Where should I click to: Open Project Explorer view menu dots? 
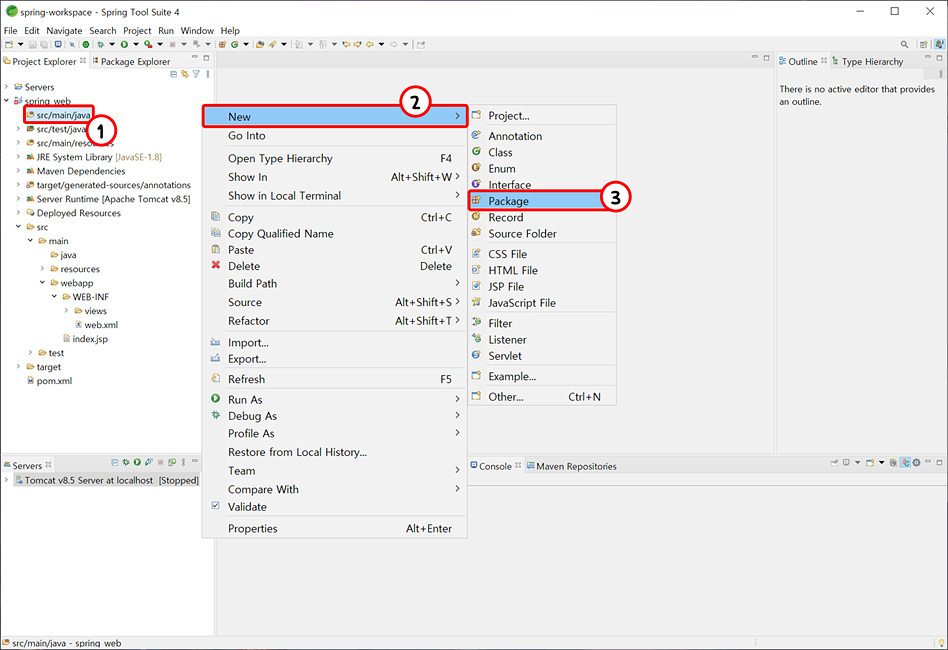tap(207, 74)
